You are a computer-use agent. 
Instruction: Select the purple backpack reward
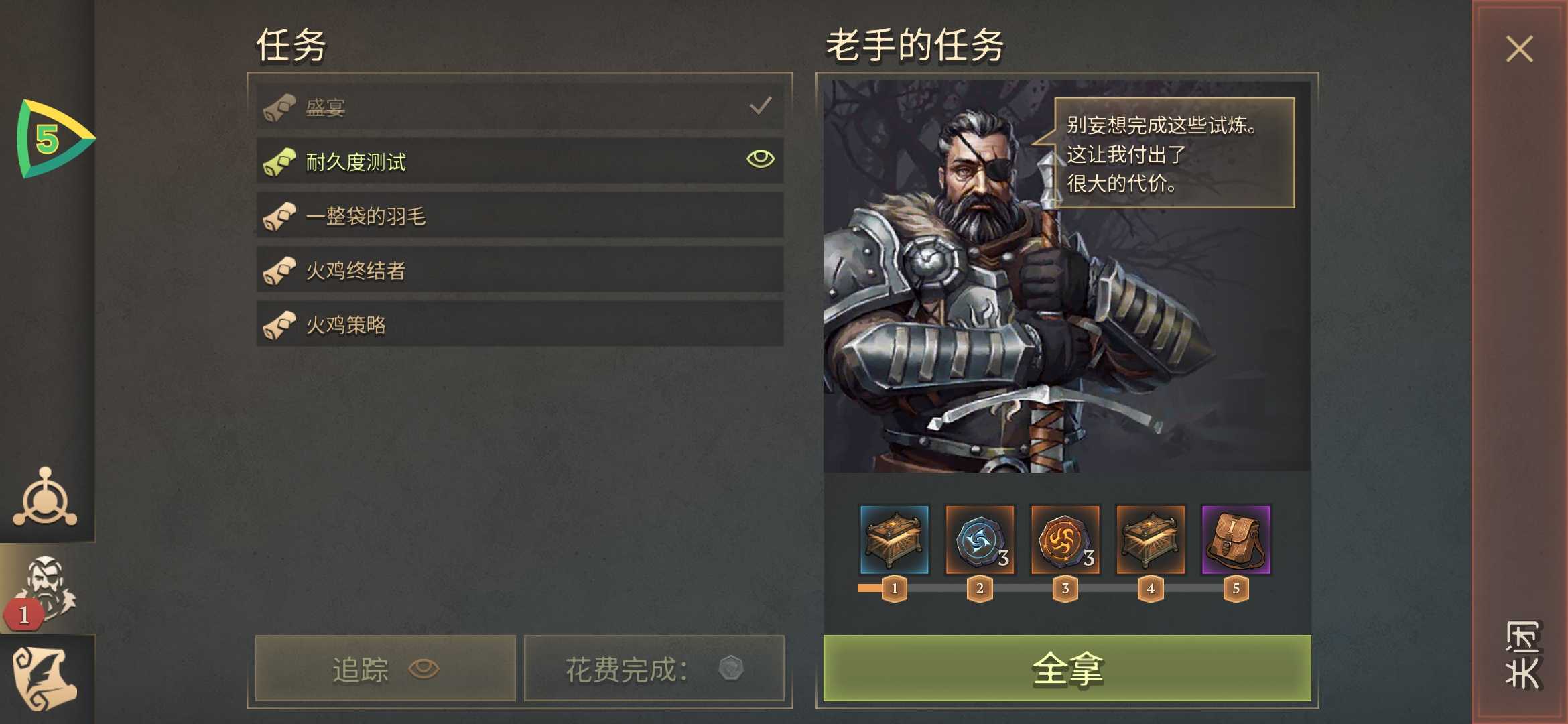pyautogui.click(x=1236, y=540)
